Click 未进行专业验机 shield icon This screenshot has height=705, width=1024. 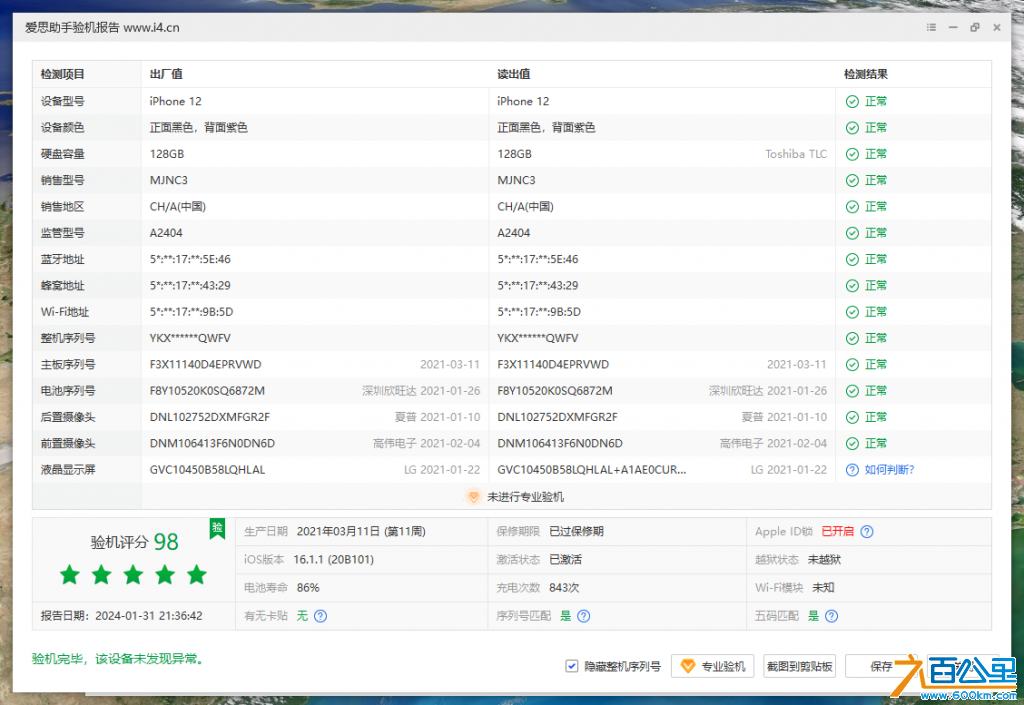click(x=473, y=497)
